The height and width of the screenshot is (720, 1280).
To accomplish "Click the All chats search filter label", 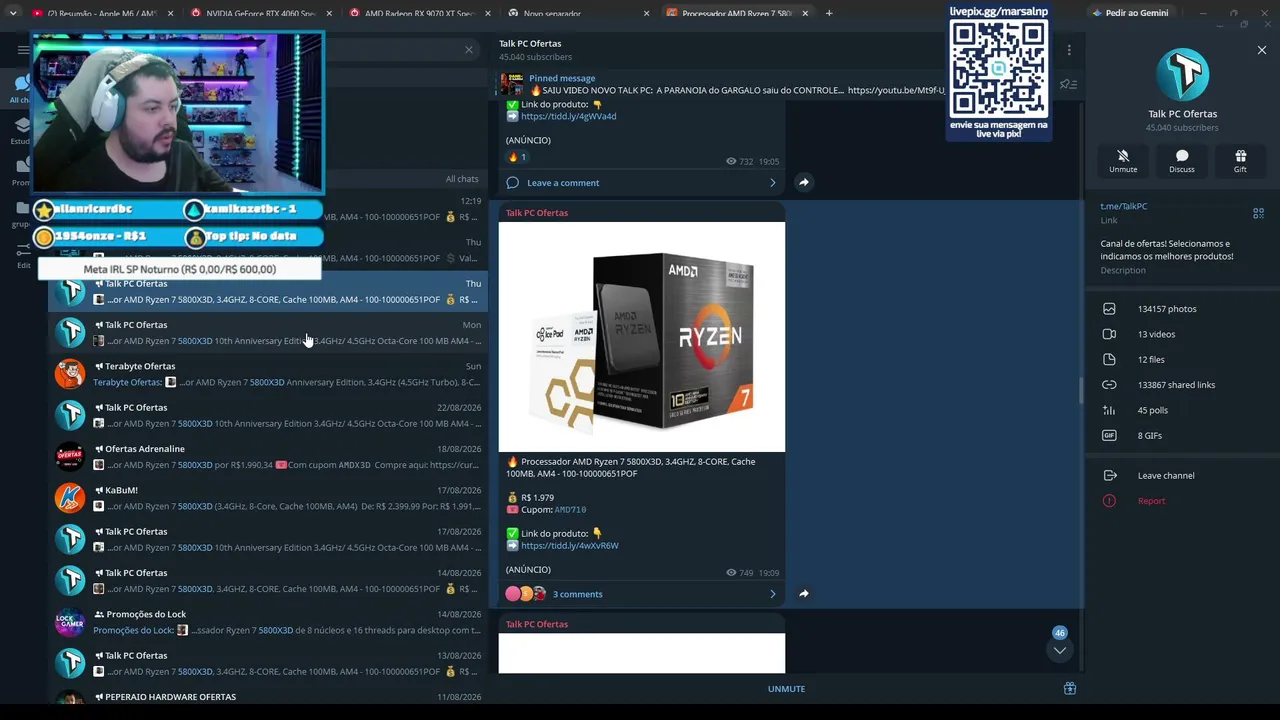I will click(x=462, y=179).
